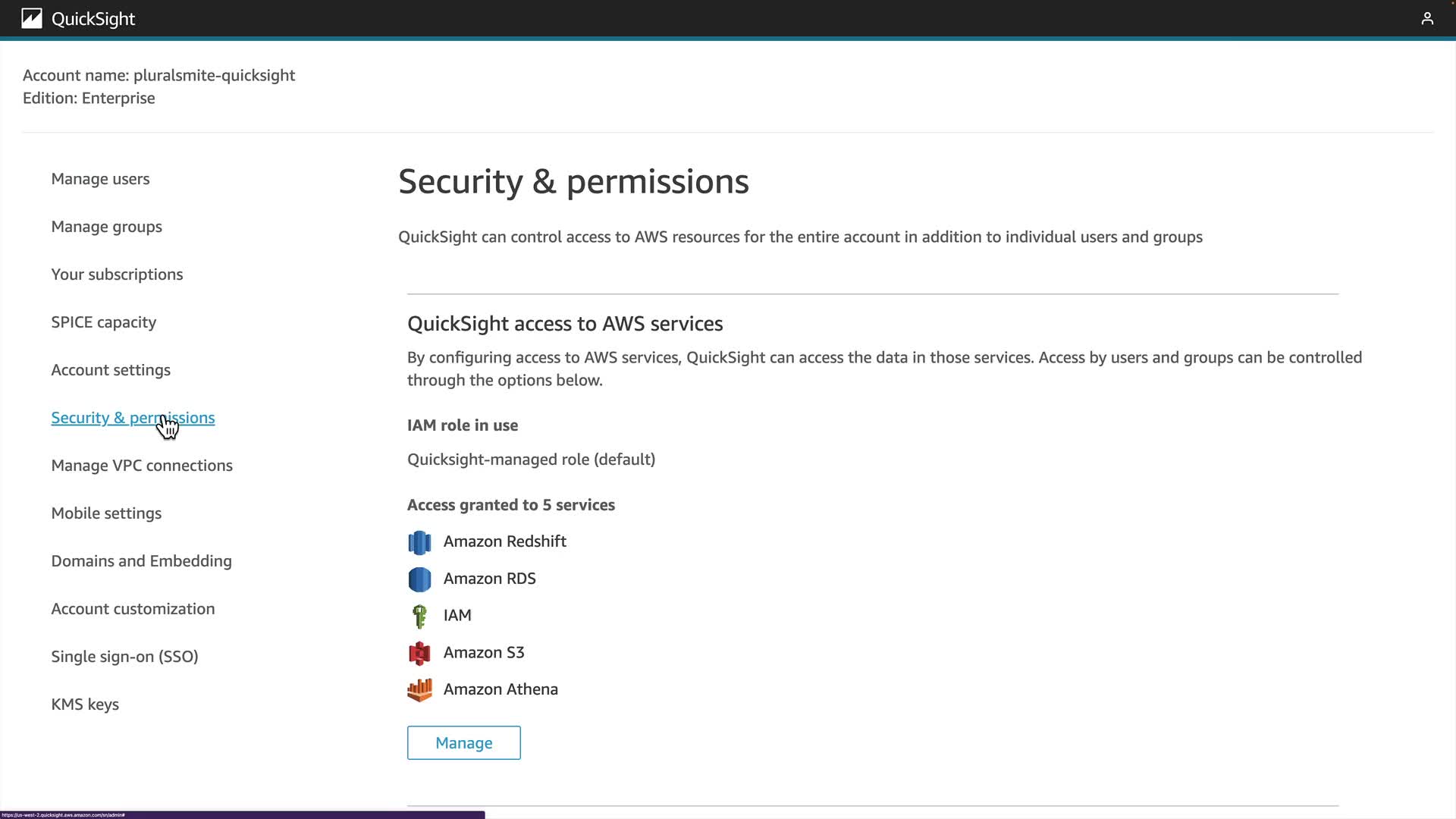Open Domains and Embedding page
The height and width of the screenshot is (819, 1456).
[141, 561]
